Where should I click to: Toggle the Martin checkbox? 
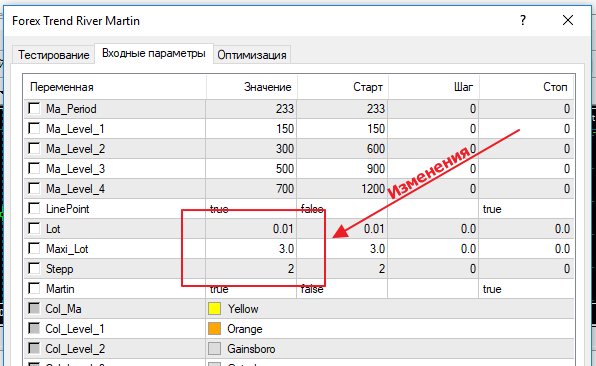tap(34, 288)
